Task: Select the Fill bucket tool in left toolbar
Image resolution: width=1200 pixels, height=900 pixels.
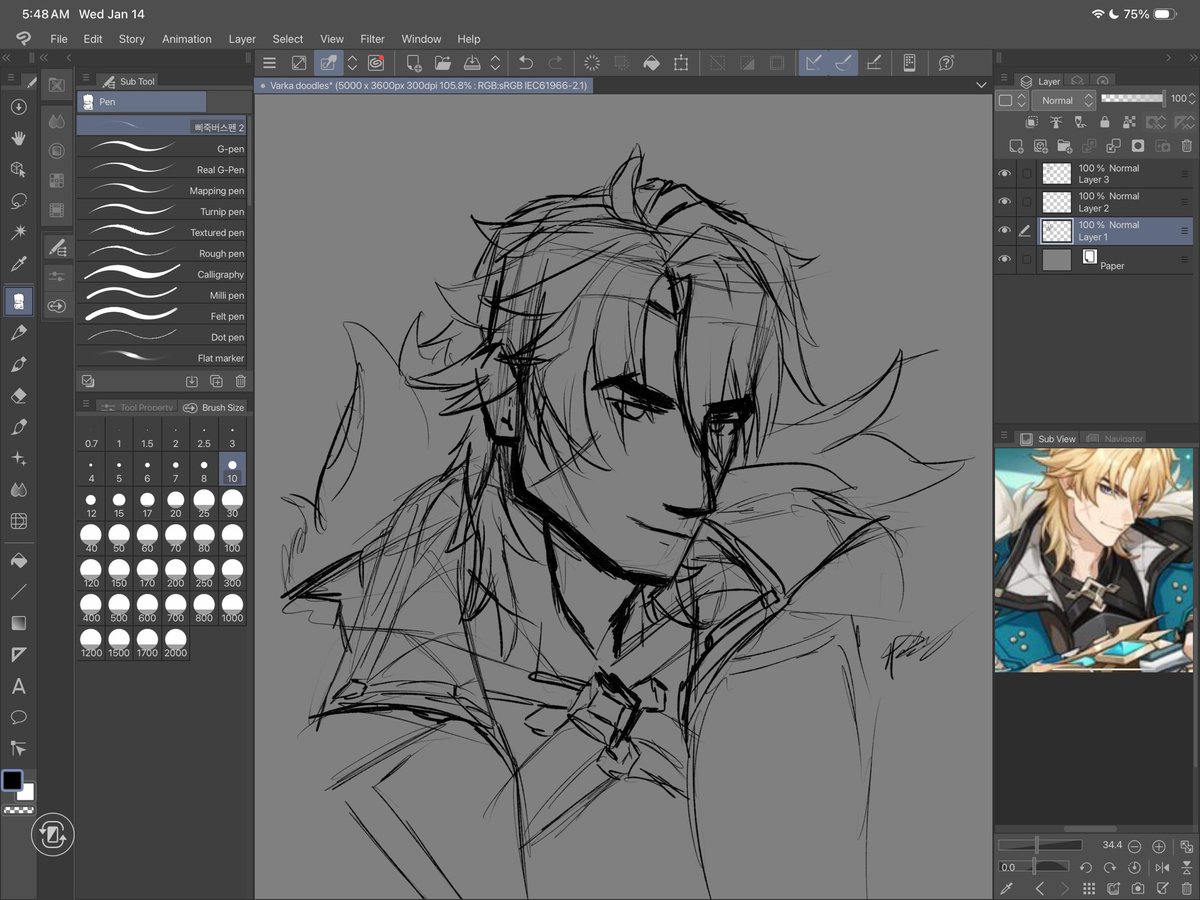Action: point(18,561)
